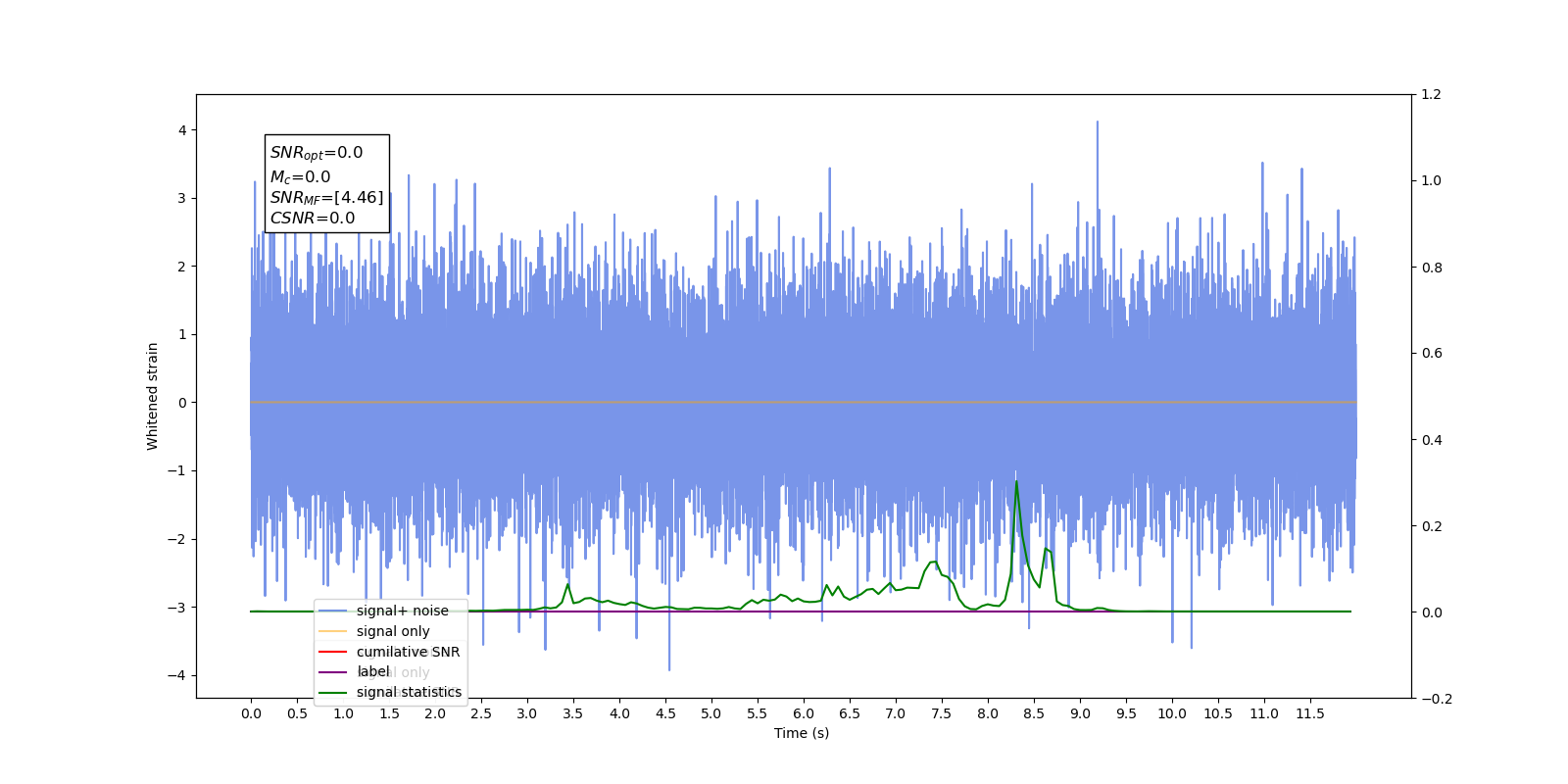The width and height of the screenshot is (1568, 784).
Task: Click the 'signal only' legend entry with orange line
Action: coord(393,631)
